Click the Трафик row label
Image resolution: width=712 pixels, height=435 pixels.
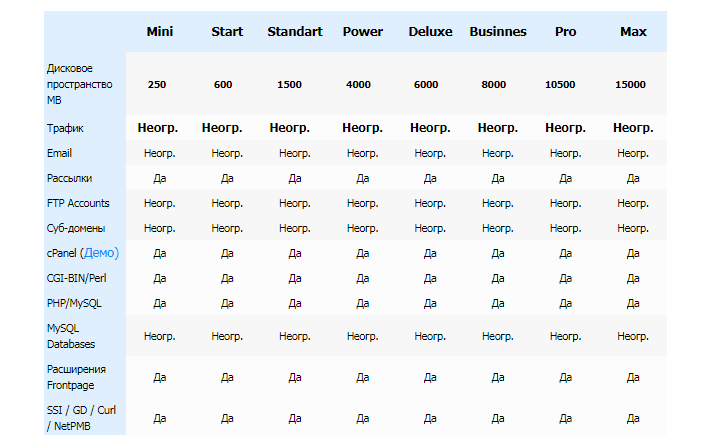65,128
